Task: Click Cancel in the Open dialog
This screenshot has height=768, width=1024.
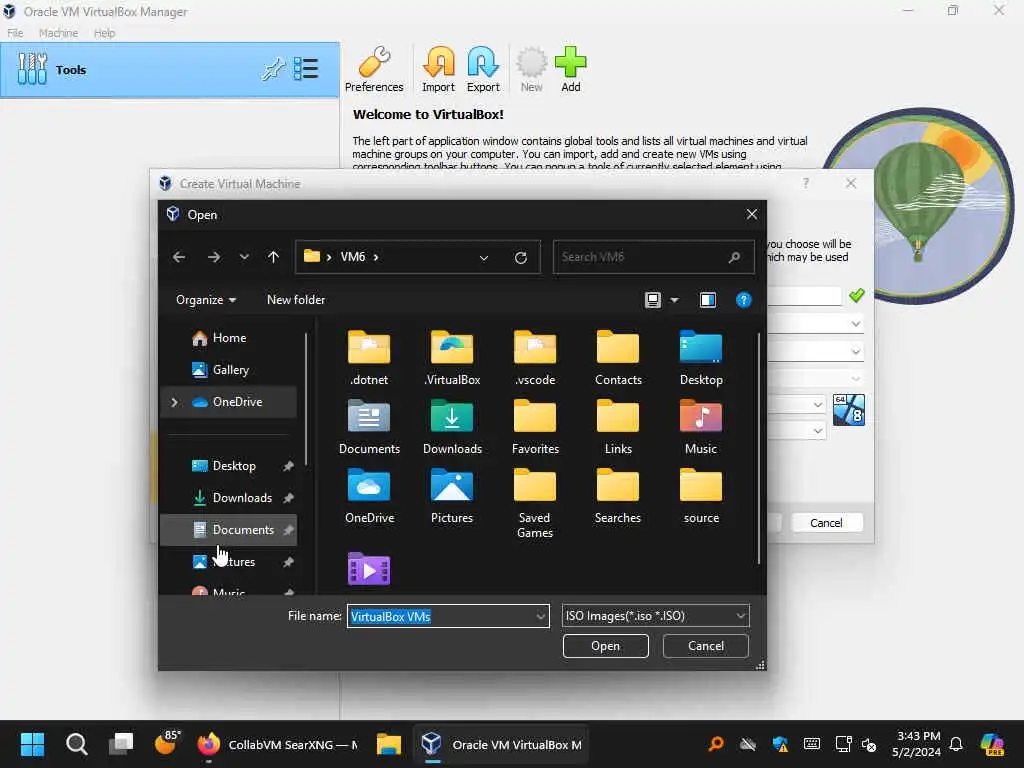Action: click(706, 646)
